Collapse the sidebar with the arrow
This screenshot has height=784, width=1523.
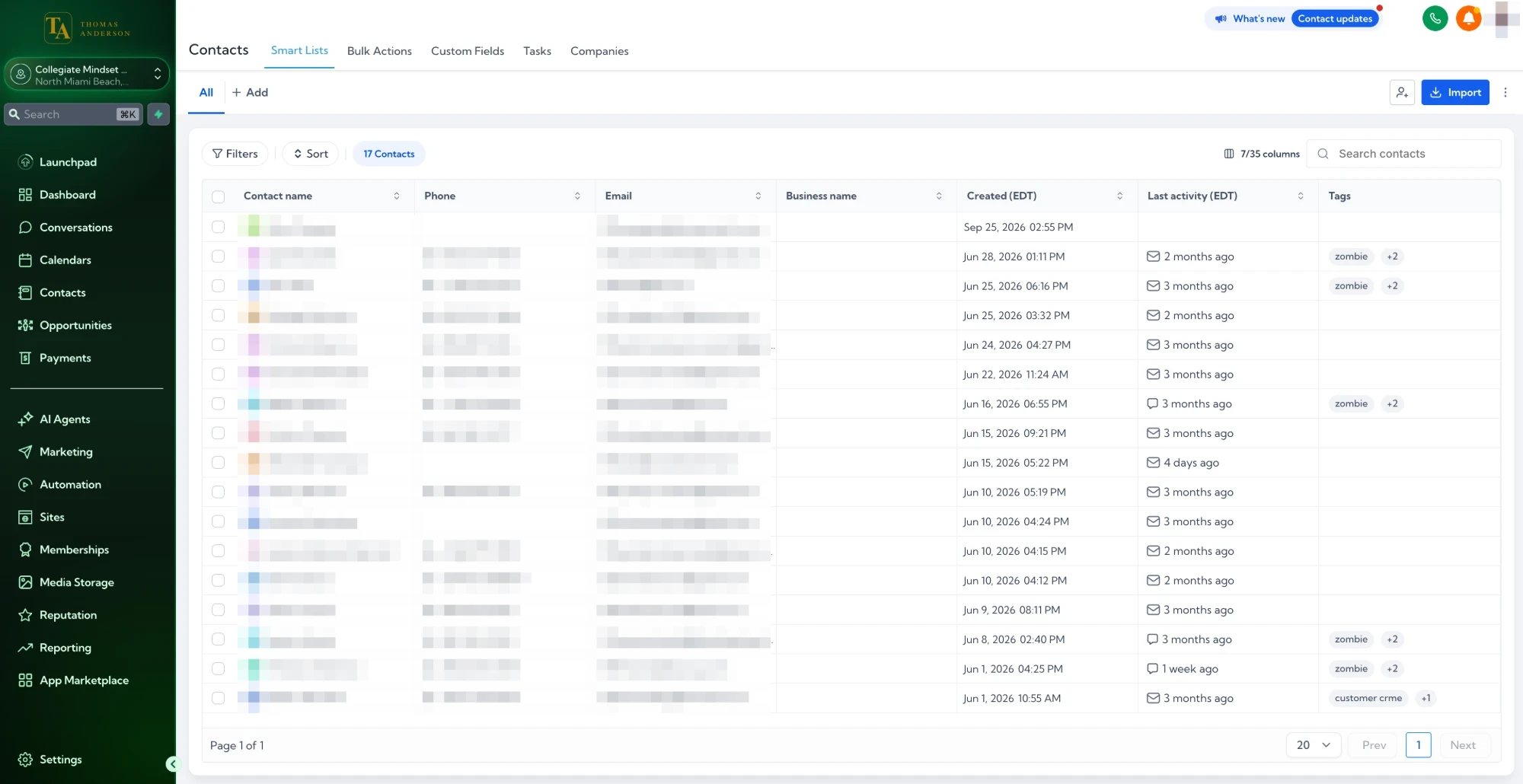tap(173, 764)
